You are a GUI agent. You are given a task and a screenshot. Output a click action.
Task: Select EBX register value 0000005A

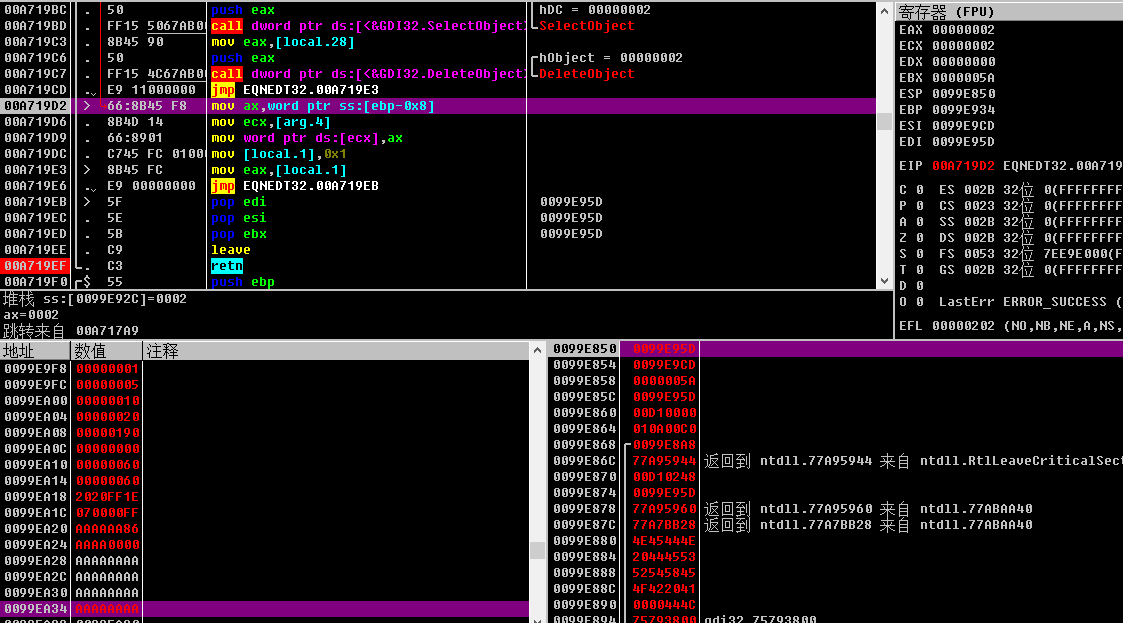963,77
